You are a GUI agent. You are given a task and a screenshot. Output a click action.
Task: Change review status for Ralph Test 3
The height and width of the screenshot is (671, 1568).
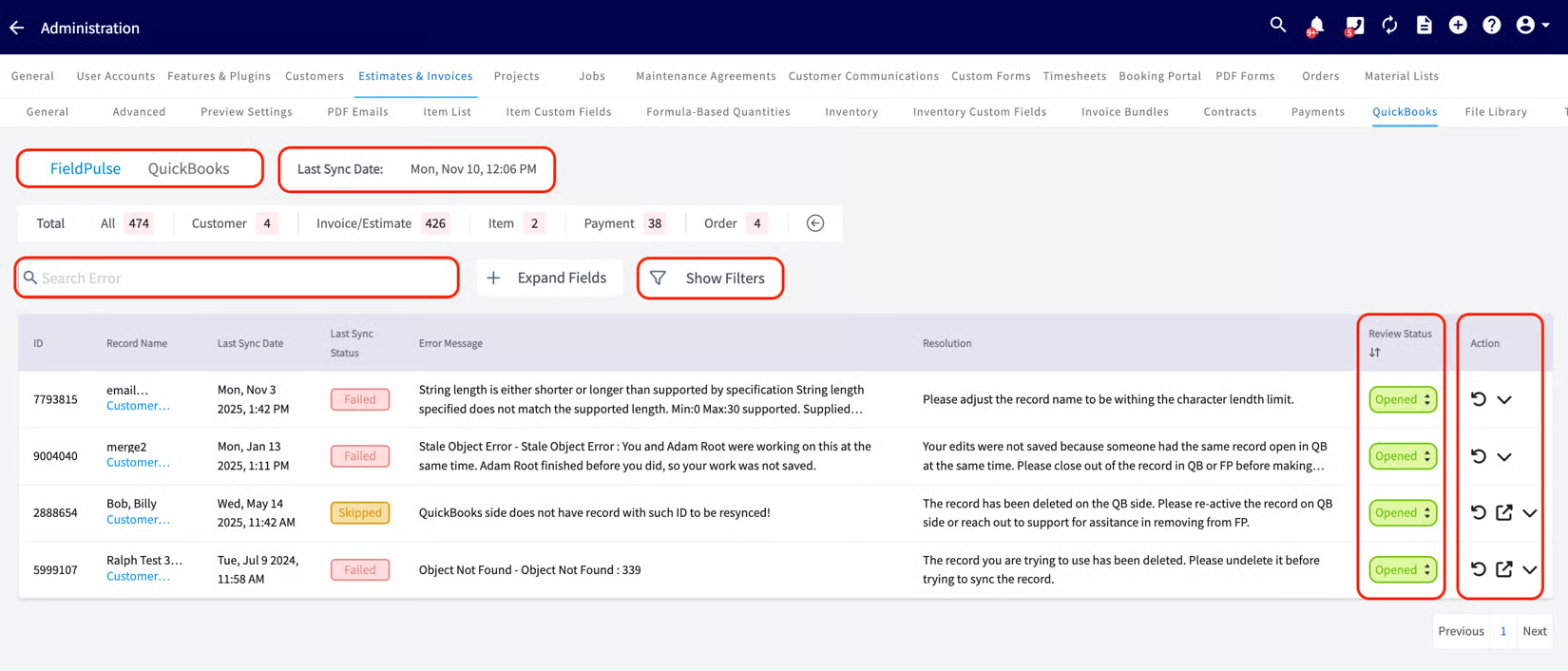[x=1403, y=569]
